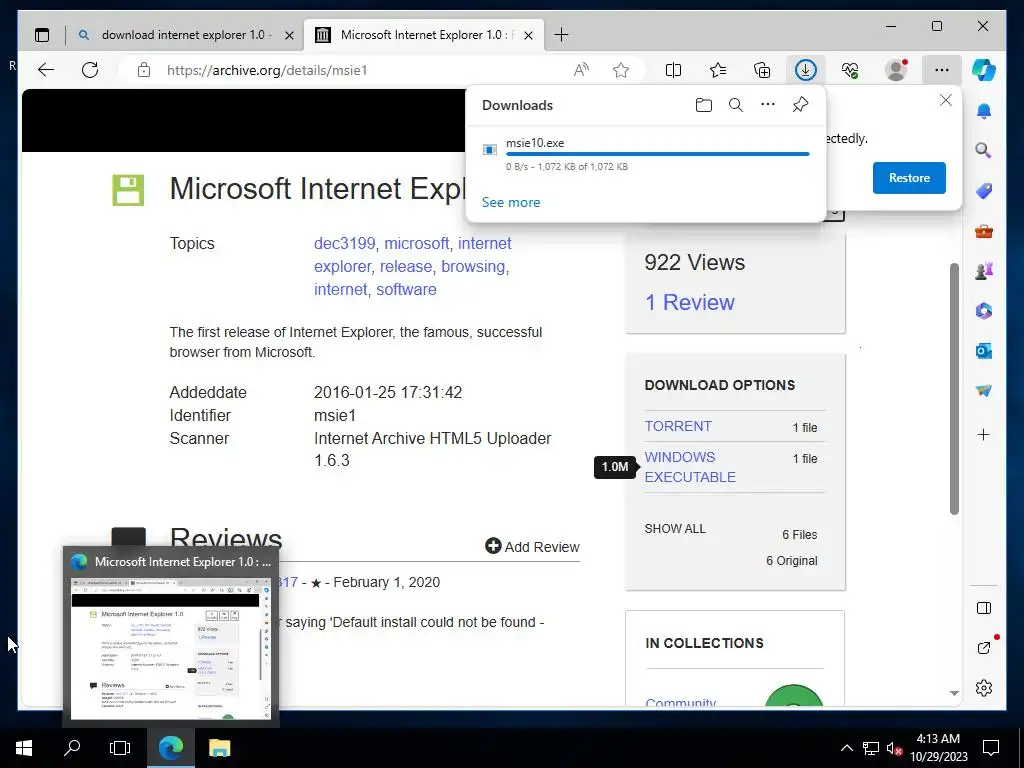Screen dimensions: 1024x768
Task: Open Read aloud in address bar
Action: tap(581, 70)
